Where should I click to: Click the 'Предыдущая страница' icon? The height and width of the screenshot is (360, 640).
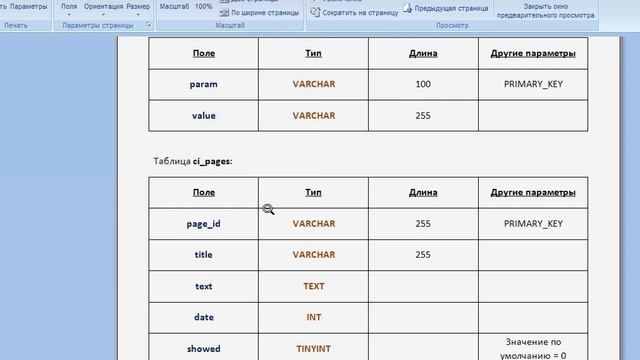click(x=407, y=8)
